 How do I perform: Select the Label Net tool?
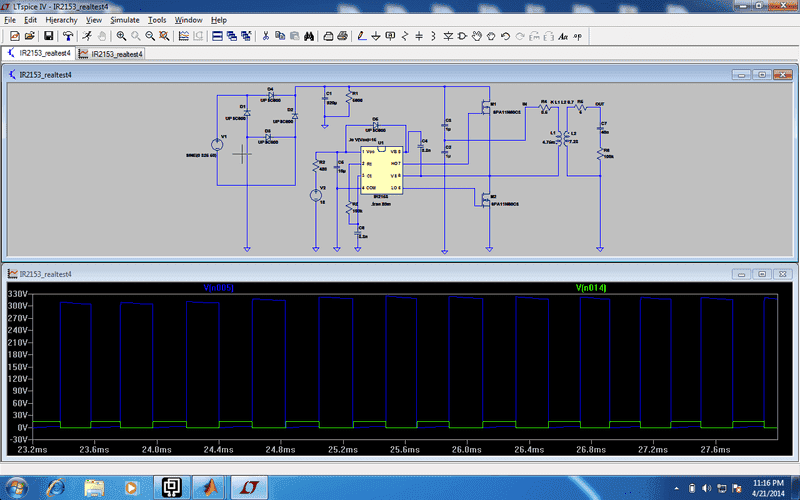click(390, 36)
